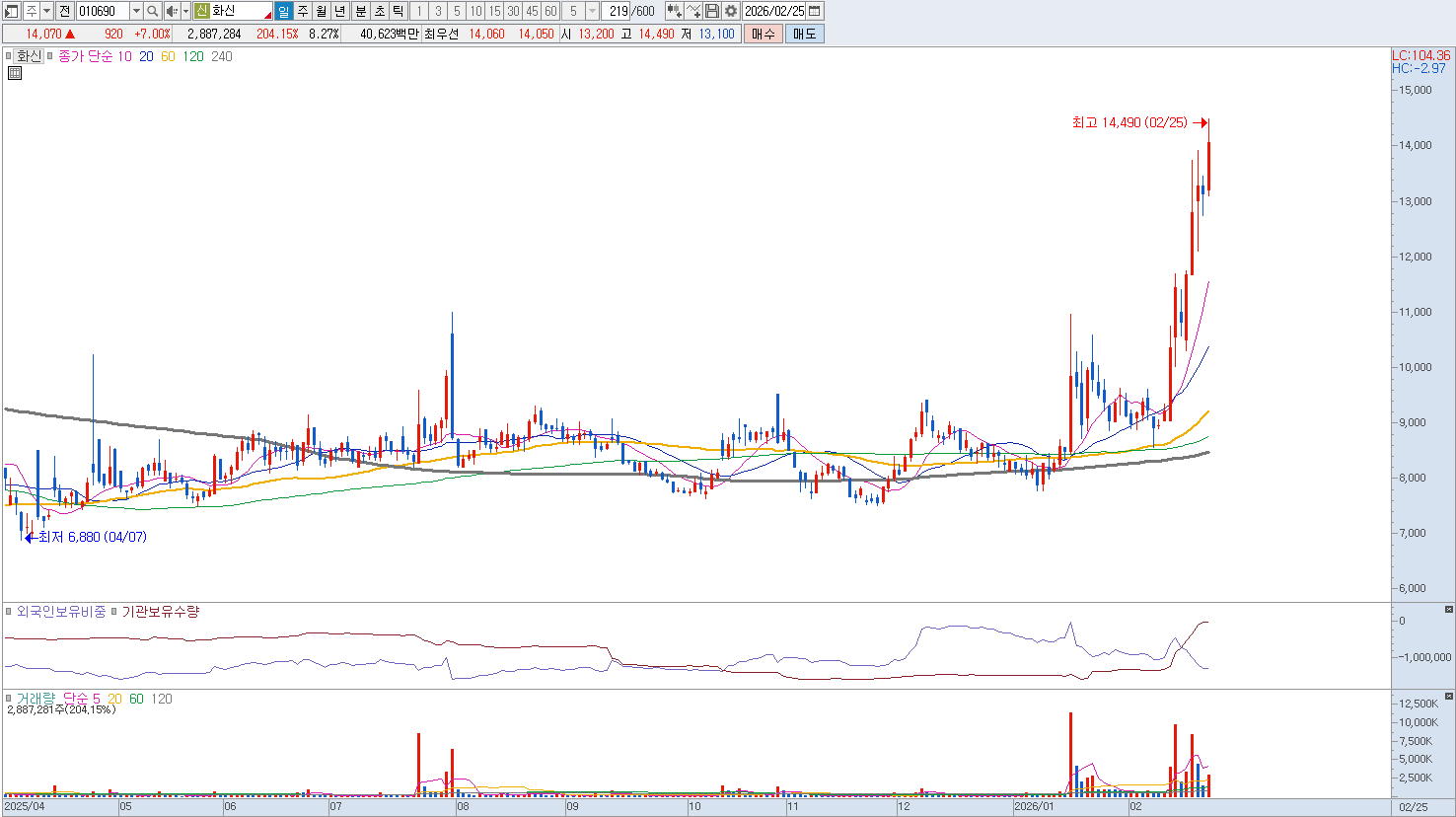This screenshot has height=817, width=1456.
Task: Click the speaker sound icon in toolbar
Action: pyautogui.click(x=172, y=11)
